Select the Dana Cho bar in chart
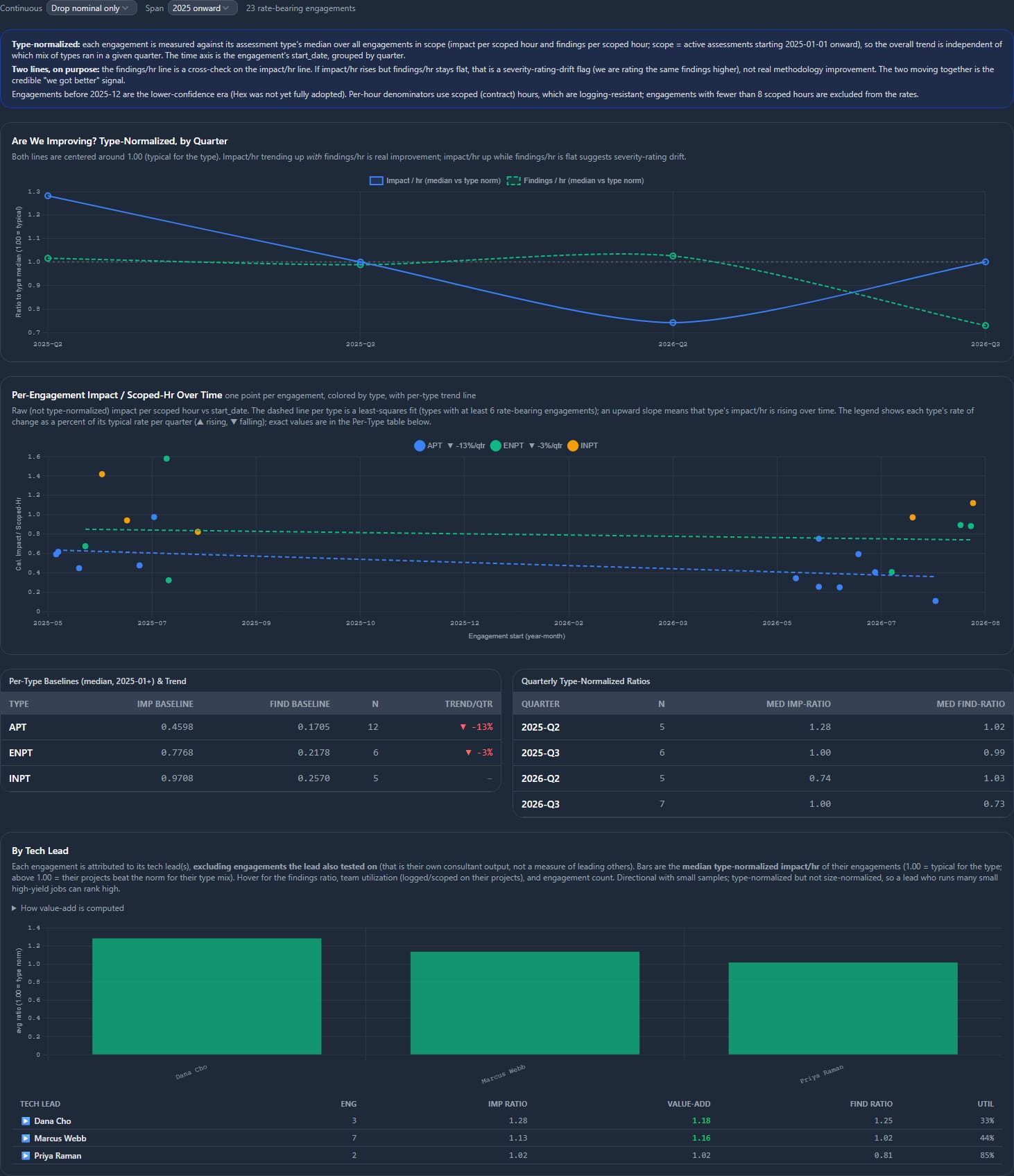This screenshot has height=1176, width=1014. coord(207,996)
